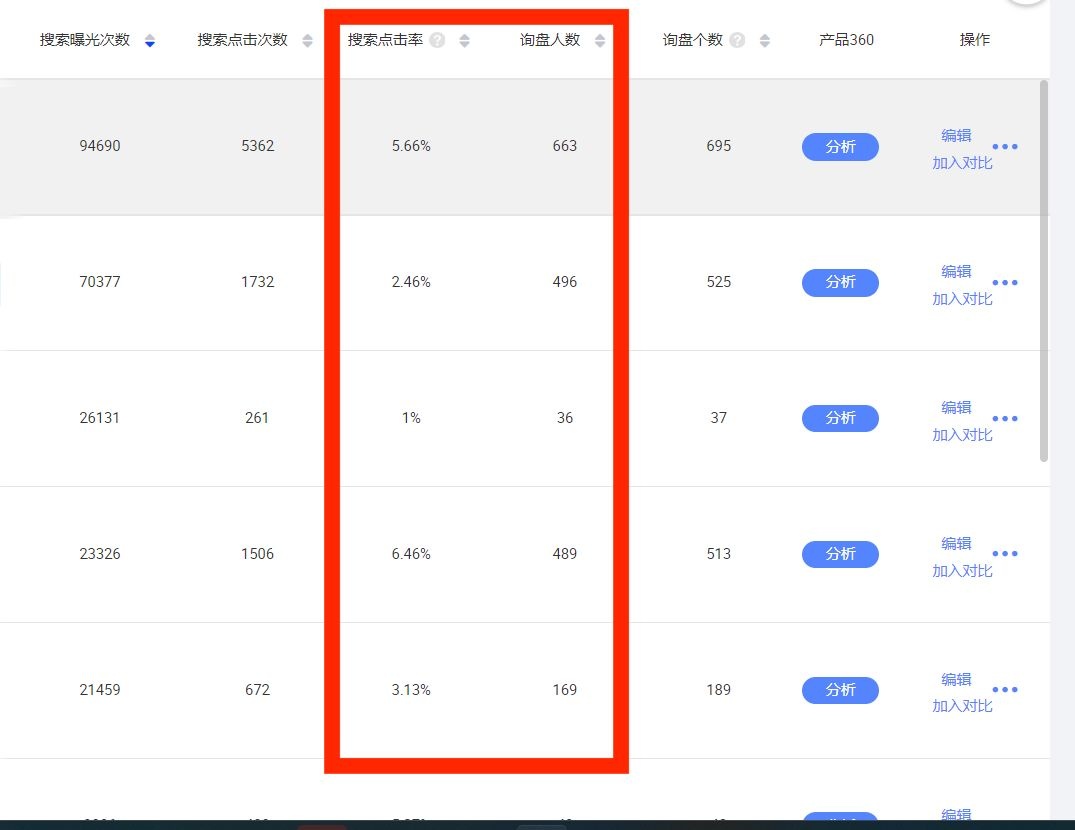Image resolution: width=1075 pixels, height=830 pixels.
Task: Click 编辑 link in row 94690
Action: pos(956,136)
